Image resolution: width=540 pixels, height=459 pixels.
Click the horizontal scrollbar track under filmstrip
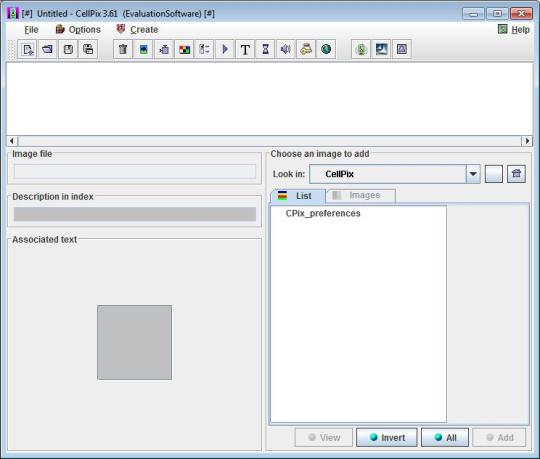click(270, 141)
